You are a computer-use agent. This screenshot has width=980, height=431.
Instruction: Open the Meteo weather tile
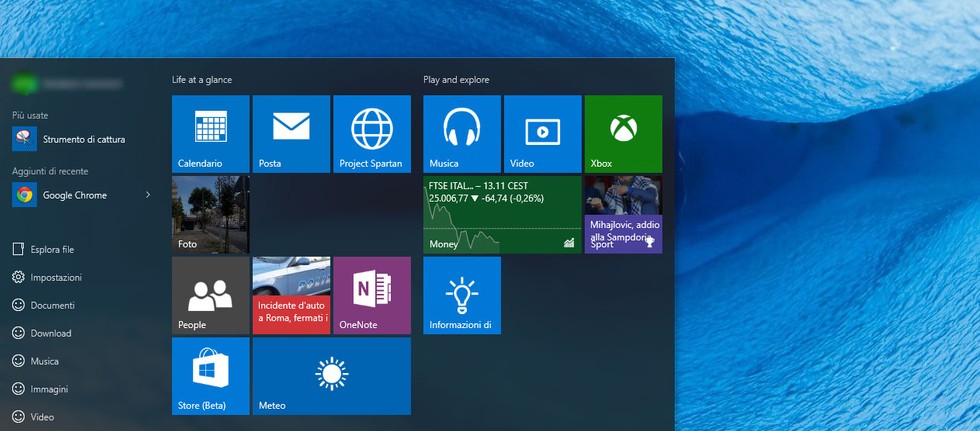[331, 375]
